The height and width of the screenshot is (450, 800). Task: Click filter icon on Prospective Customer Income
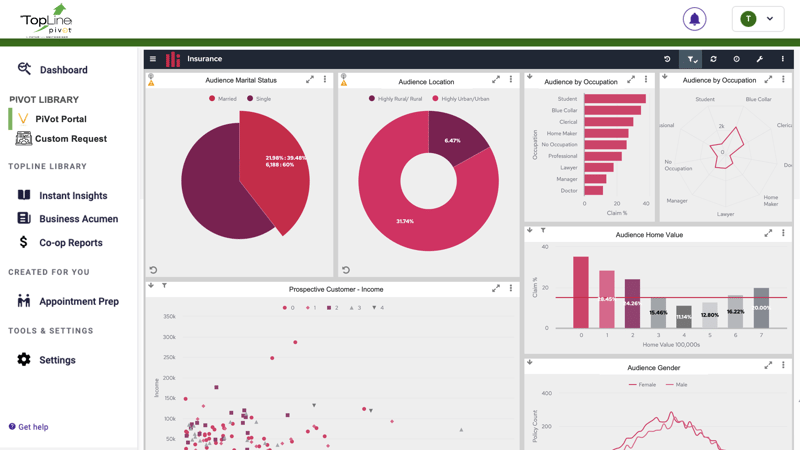pyautogui.click(x=164, y=286)
